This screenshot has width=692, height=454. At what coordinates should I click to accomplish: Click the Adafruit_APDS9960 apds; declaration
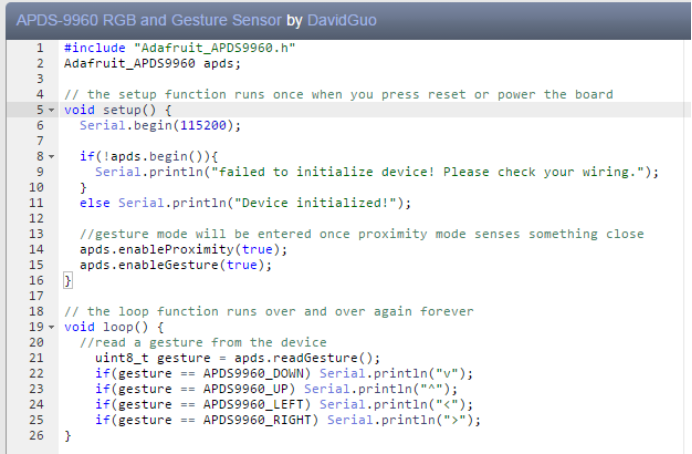click(x=152, y=64)
